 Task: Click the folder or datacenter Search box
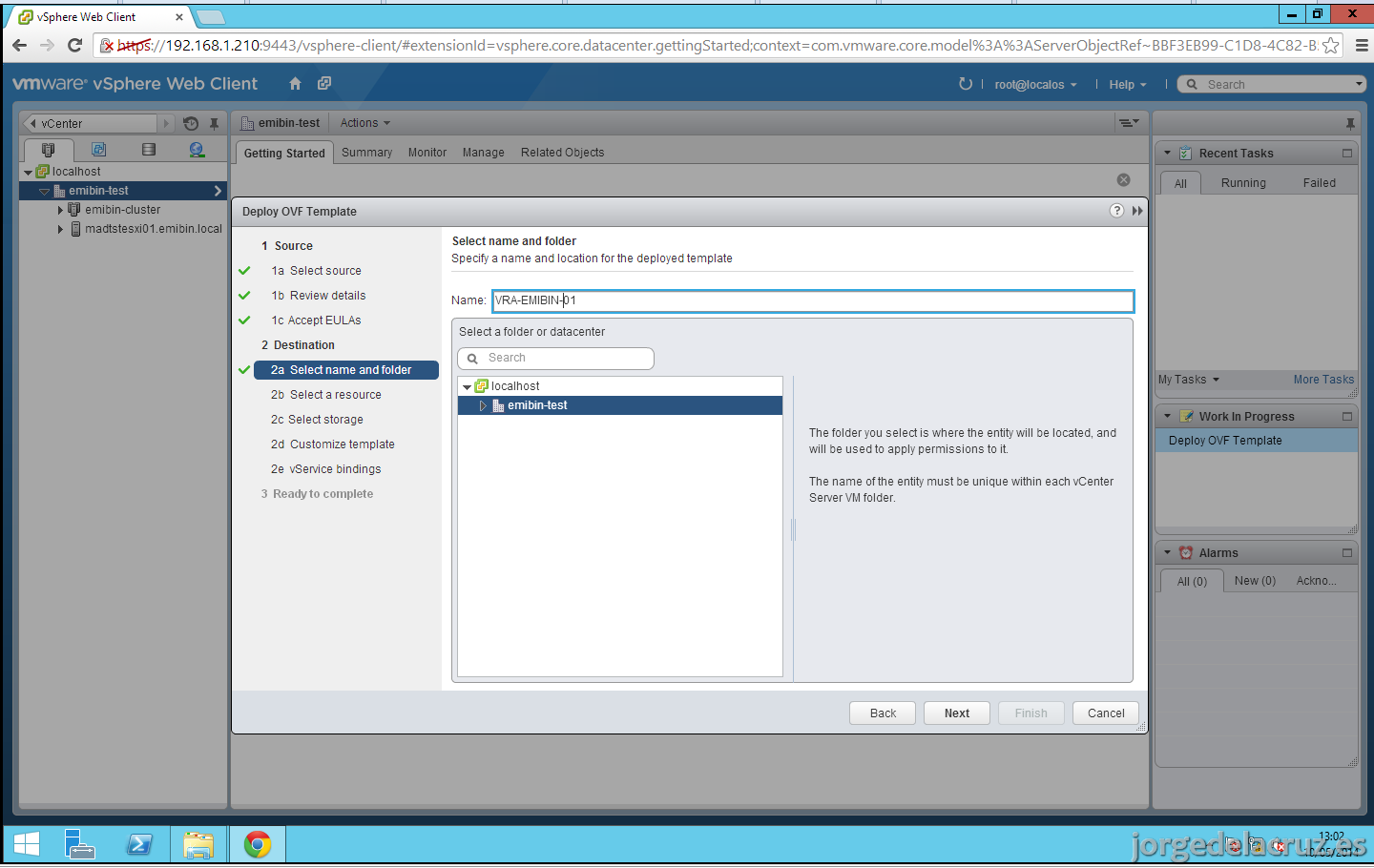[555, 358]
